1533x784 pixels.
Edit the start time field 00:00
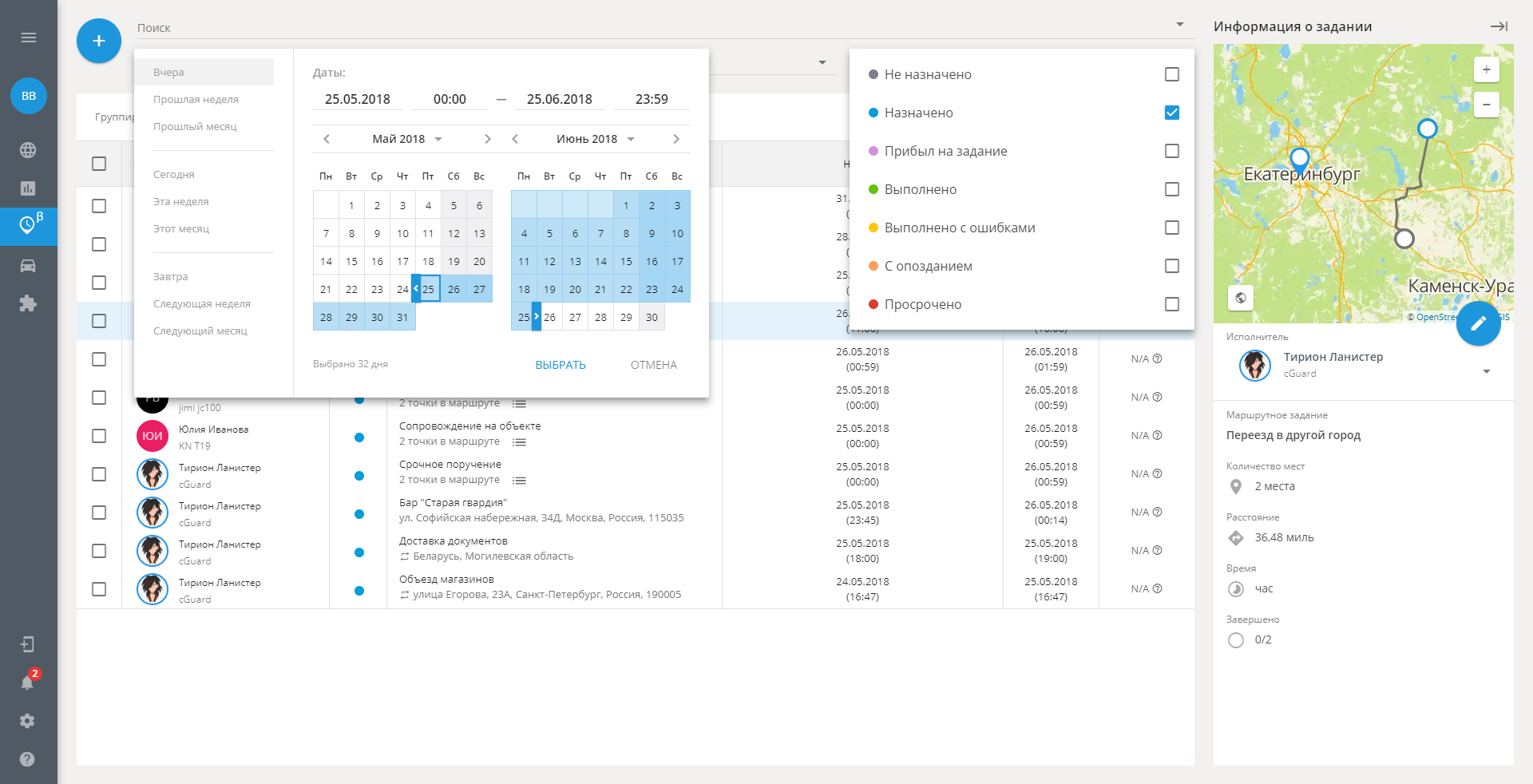click(450, 99)
